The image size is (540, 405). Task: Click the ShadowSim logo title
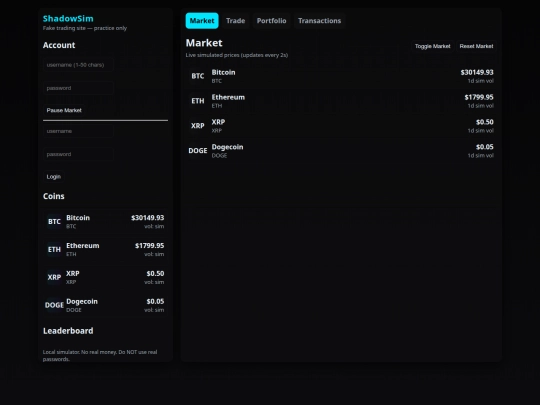[x=68, y=19]
